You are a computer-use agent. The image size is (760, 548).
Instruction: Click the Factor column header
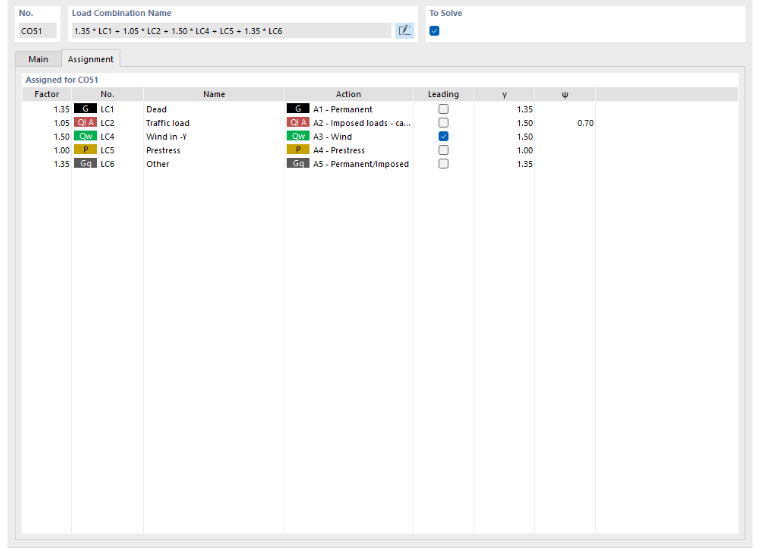click(x=47, y=94)
